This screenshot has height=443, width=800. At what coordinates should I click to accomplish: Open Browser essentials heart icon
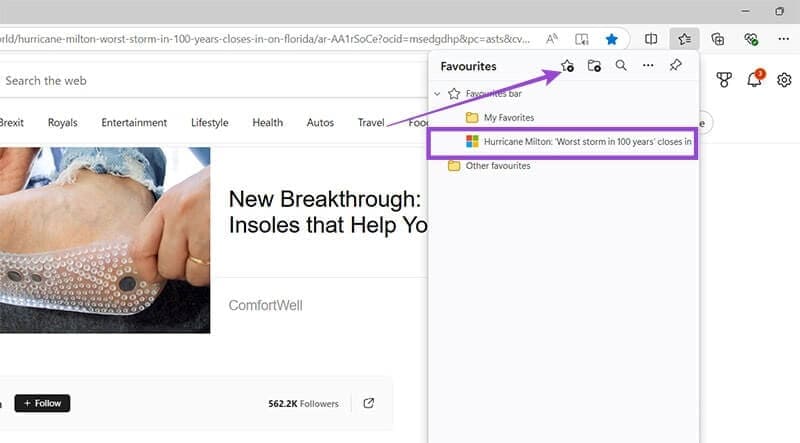[751, 39]
